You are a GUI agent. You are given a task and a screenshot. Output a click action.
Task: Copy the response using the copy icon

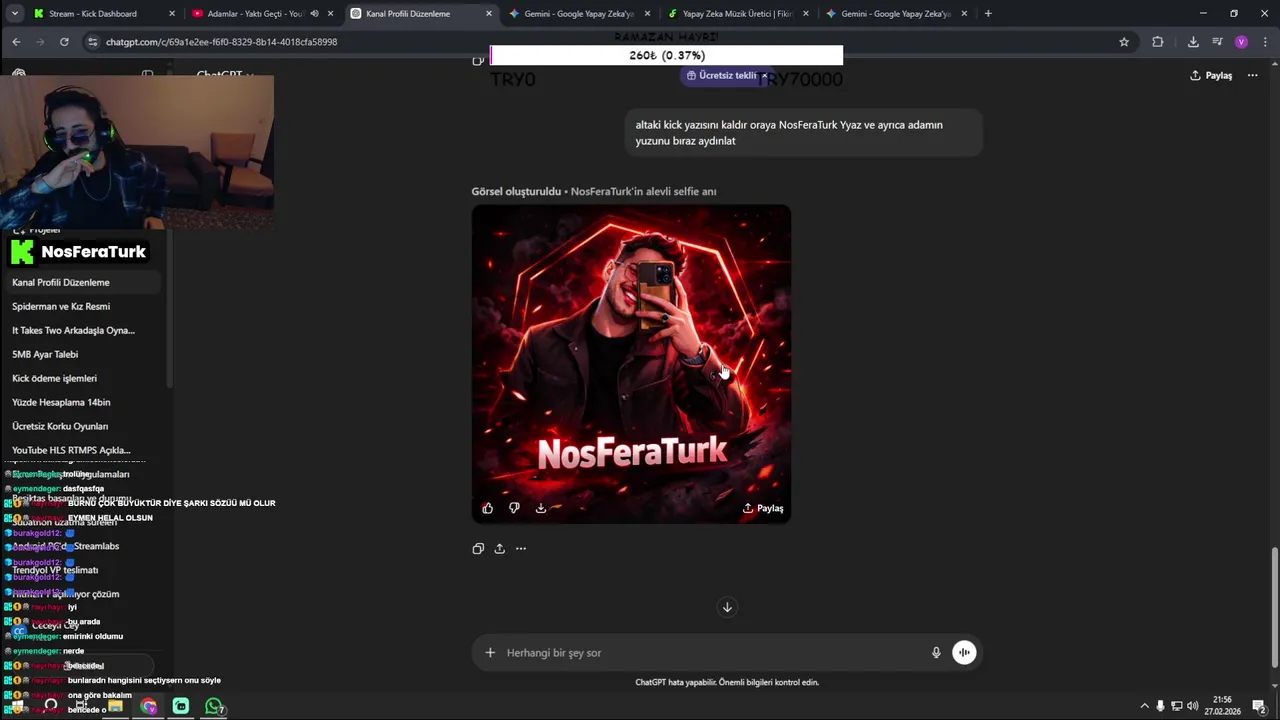pyautogui.click(x=478, y=548)
